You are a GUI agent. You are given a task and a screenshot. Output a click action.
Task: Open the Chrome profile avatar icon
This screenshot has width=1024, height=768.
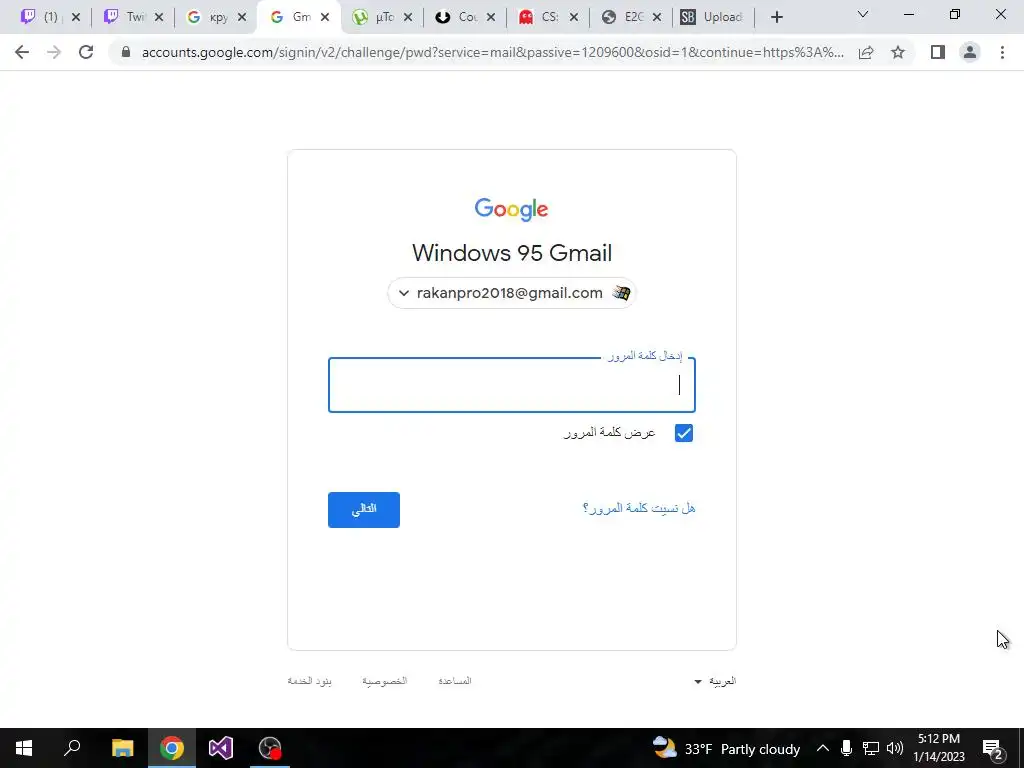tap(970, 52)
